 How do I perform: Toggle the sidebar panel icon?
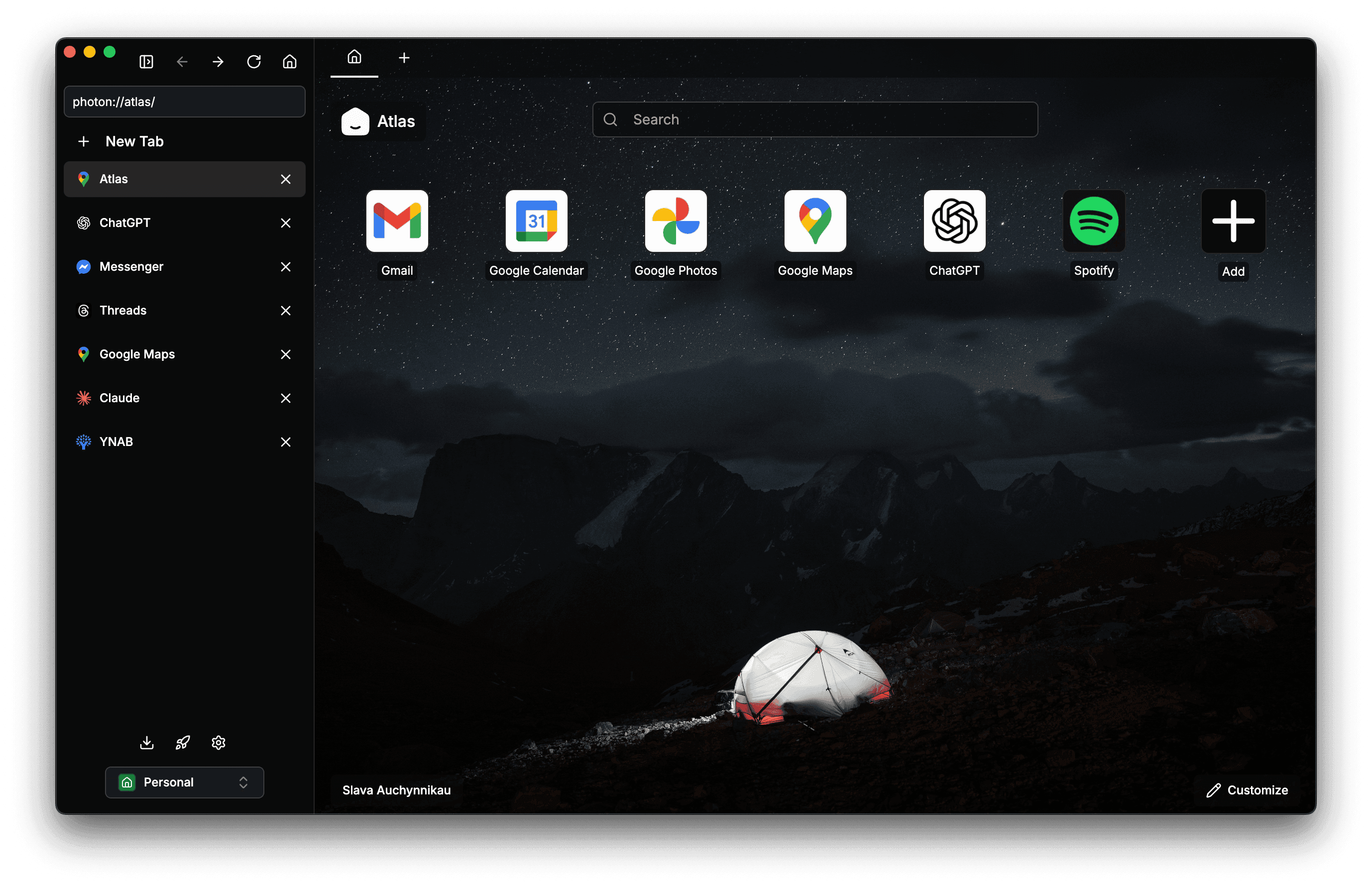146,62
